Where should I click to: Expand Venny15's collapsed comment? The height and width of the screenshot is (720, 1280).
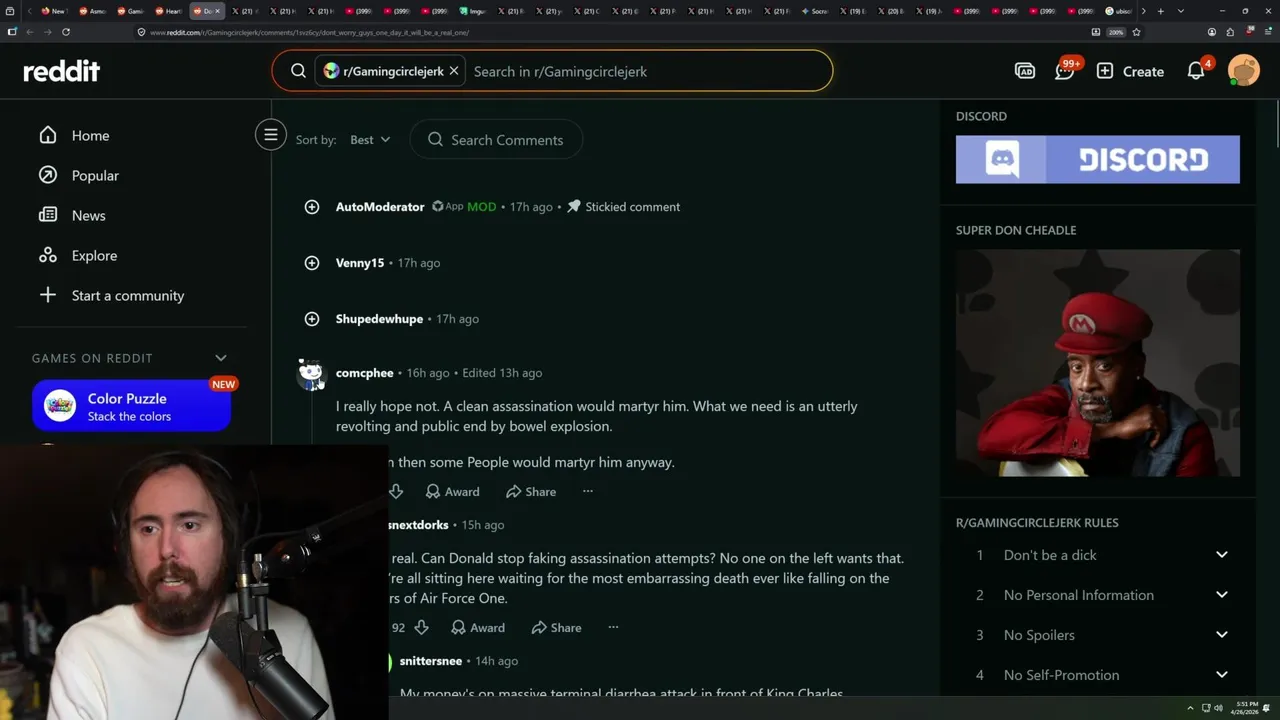tap(312, 263)
